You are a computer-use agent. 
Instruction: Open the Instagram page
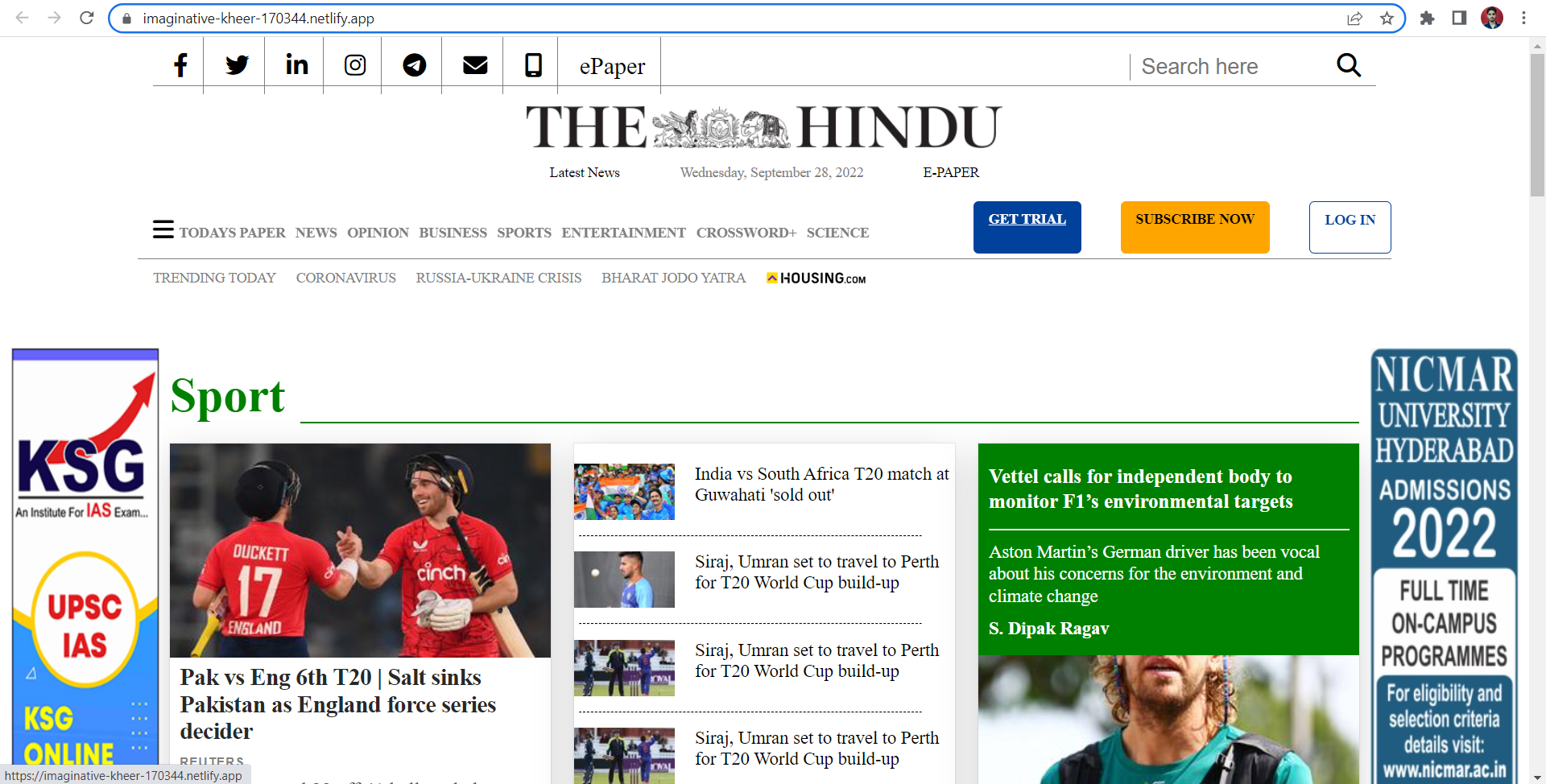click(354, 65)
